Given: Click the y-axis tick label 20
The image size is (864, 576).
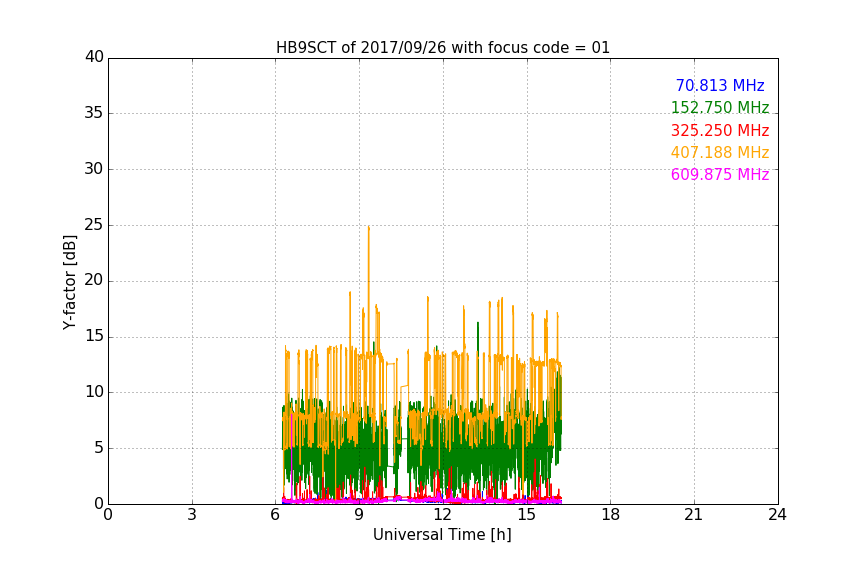Looking at the screenshot, I should tap(94, 280).
